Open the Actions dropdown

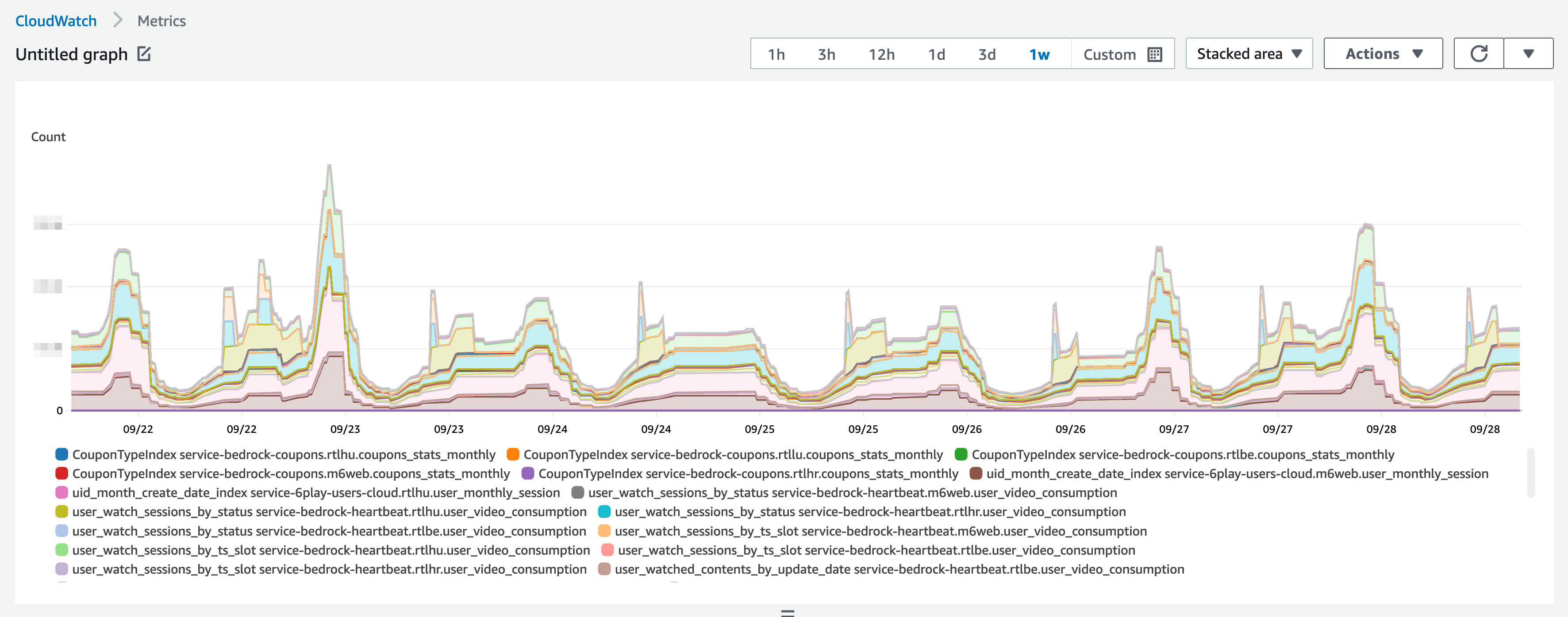tap(1382, 53)
